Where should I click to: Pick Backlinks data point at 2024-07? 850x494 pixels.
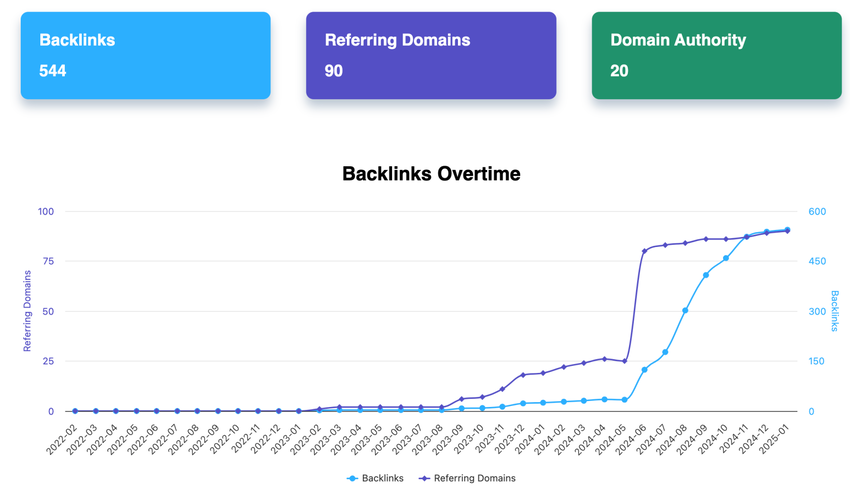[x=665, y=352]
